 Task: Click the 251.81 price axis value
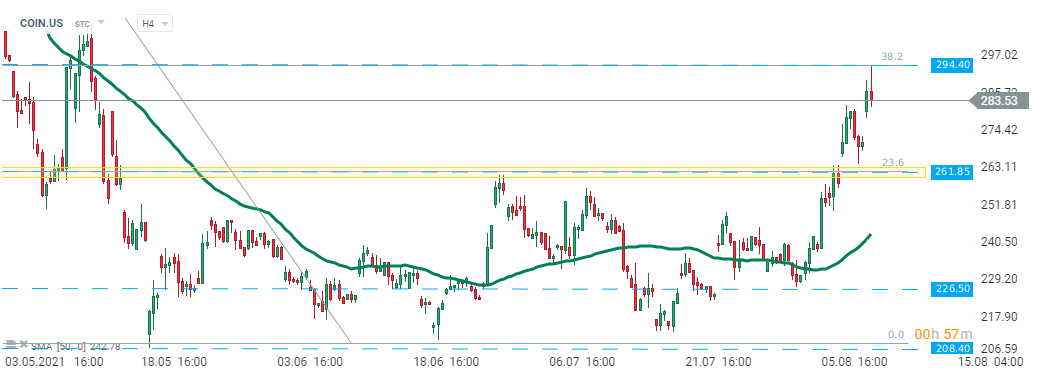999,204
